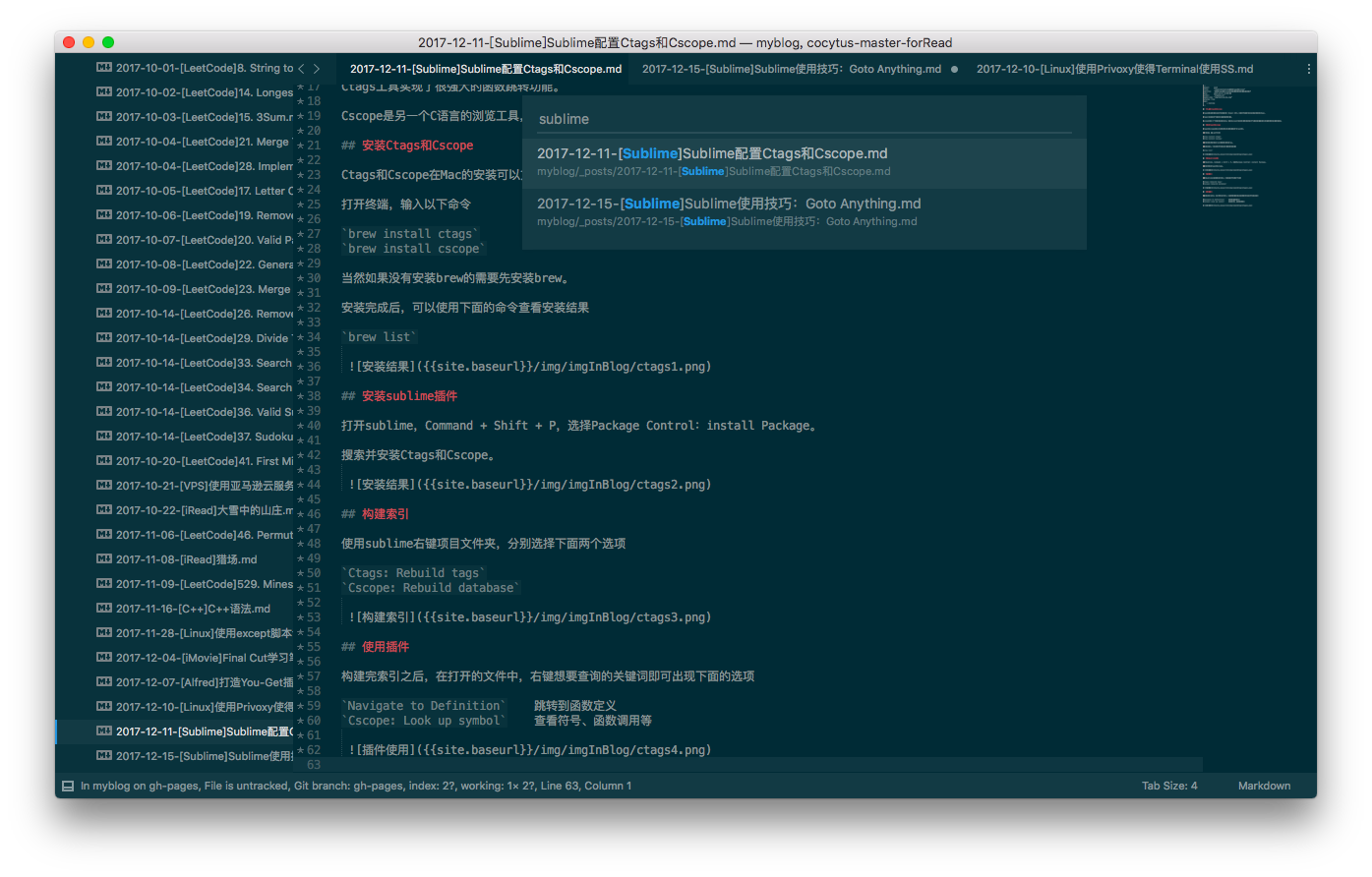Viewport: 1372px width, 877px height.
Task: Click the image link line ending ctags4.png
Action: tap(530, 750)
